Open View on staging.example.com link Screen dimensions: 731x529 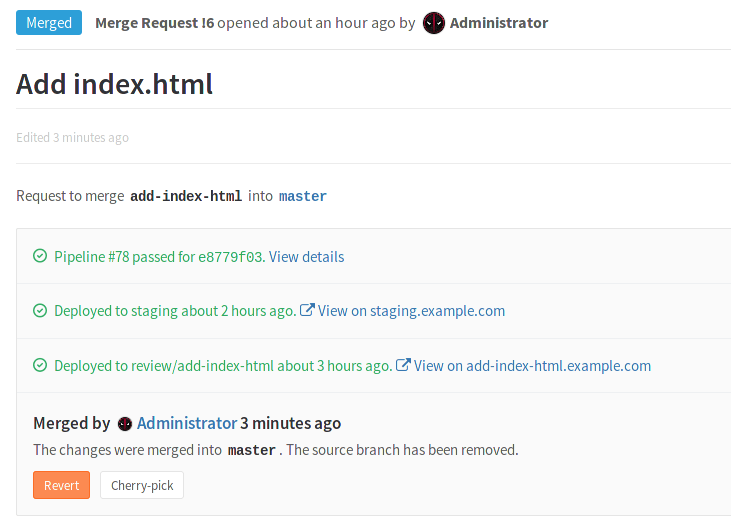click(x=411, y=311)
